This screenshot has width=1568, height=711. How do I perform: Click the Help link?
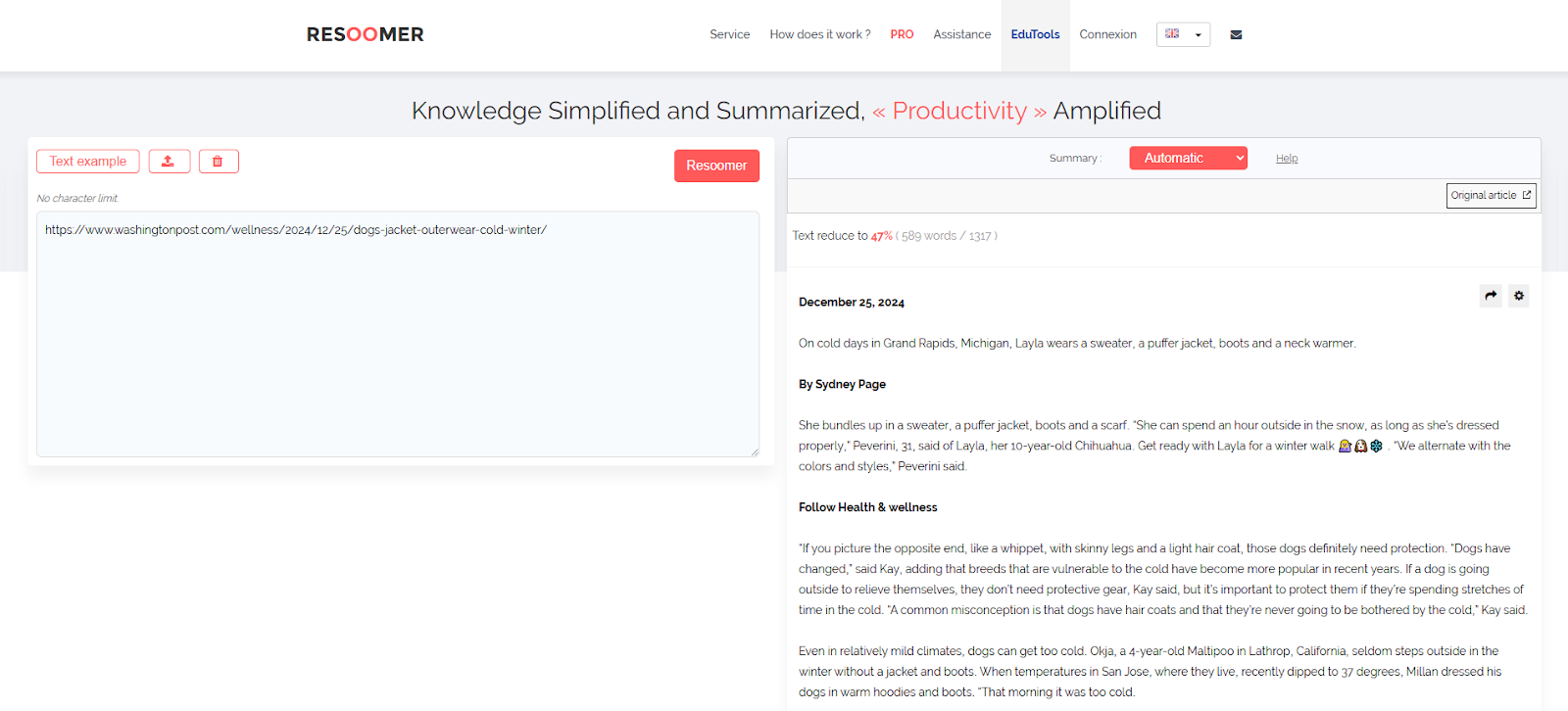click(x=1287, y=159)
